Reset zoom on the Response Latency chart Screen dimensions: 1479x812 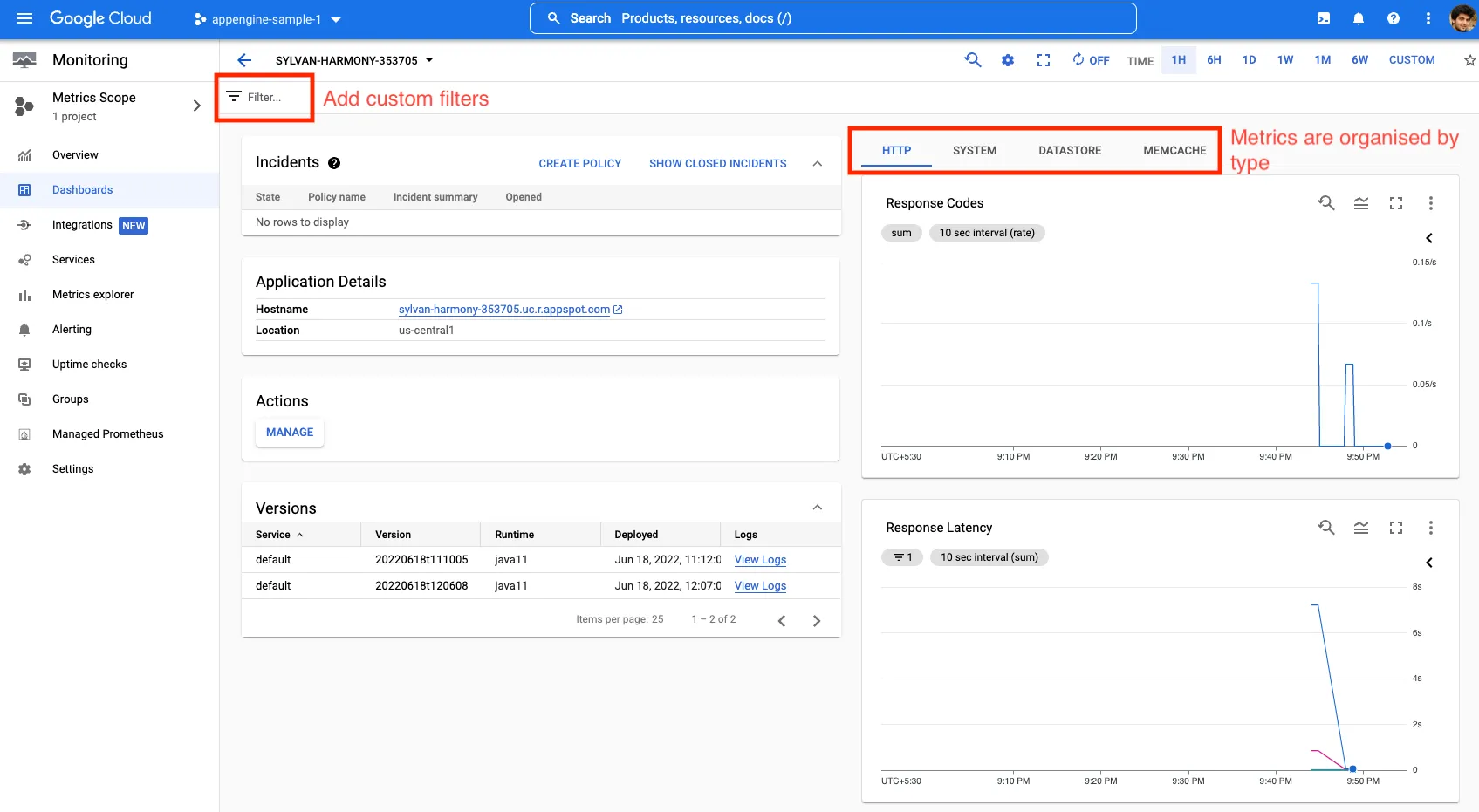[x=1325, y=528]
